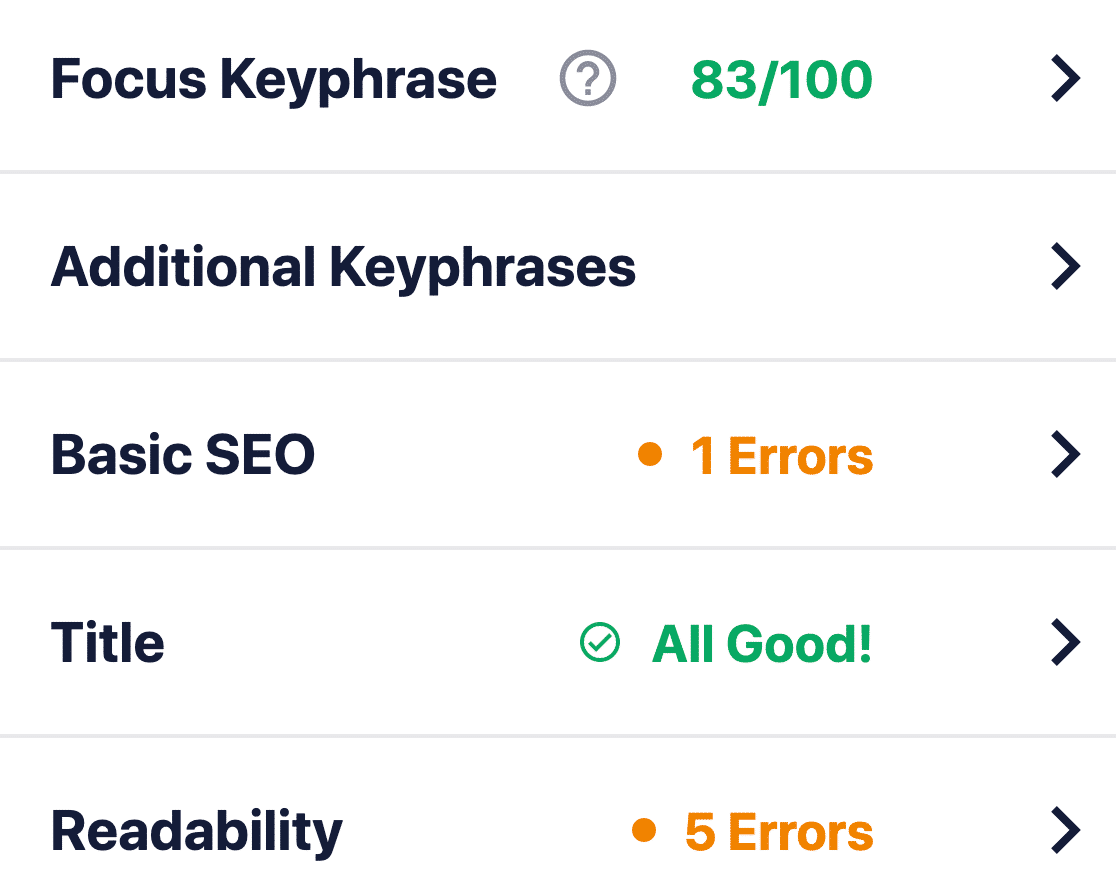Click the 83/100 keyphrase score
This screenshot has width=1116, height=888.
tap(781, 79)
